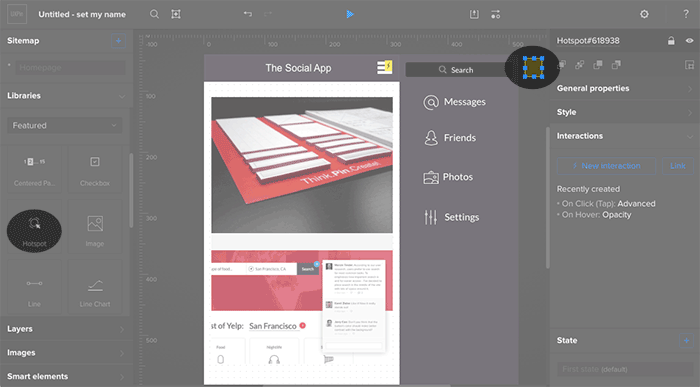
Task: Open the search magnifier in top toolbar
Action: point(154,14)
